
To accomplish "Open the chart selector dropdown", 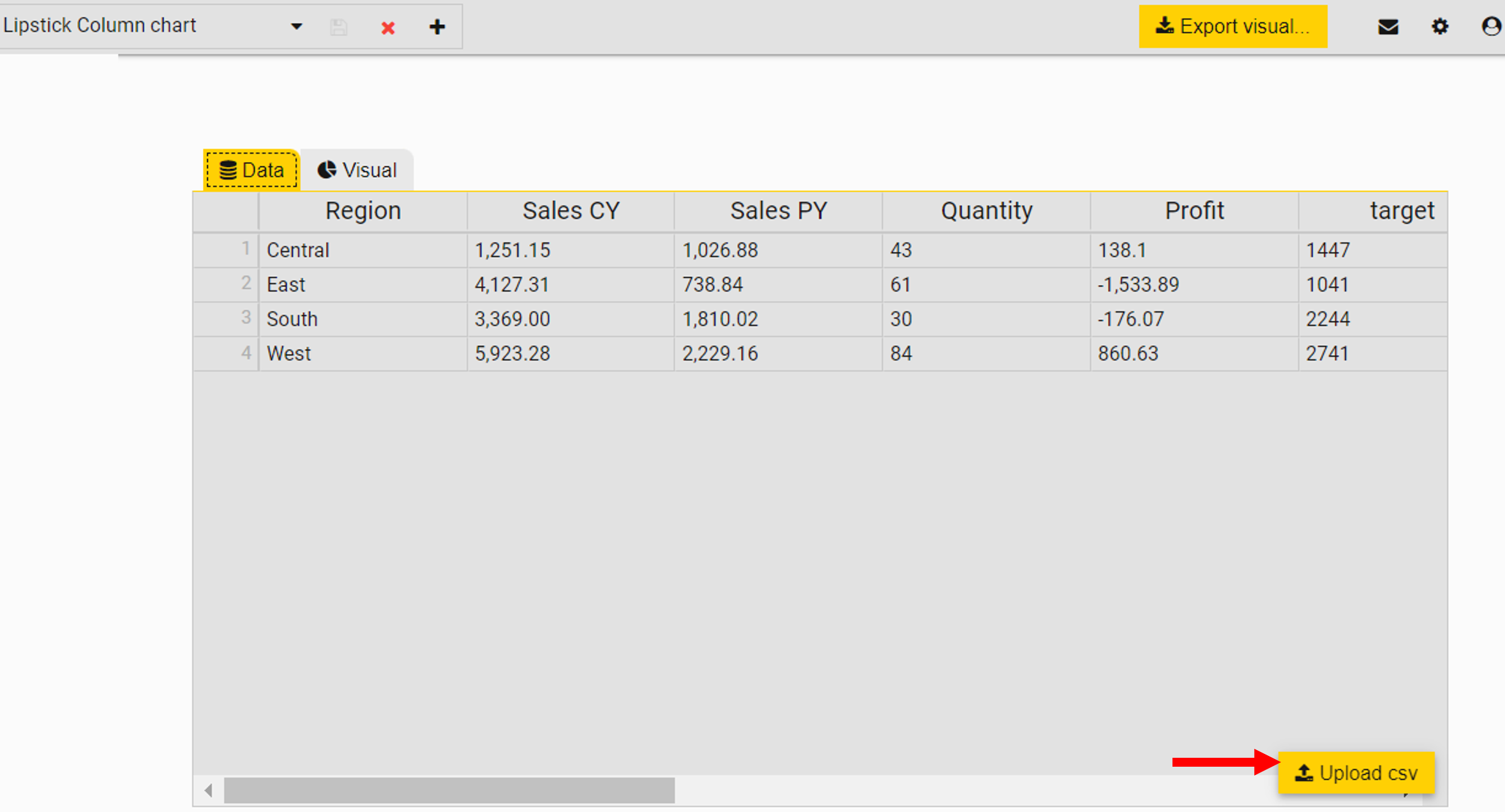I will 296,27.
